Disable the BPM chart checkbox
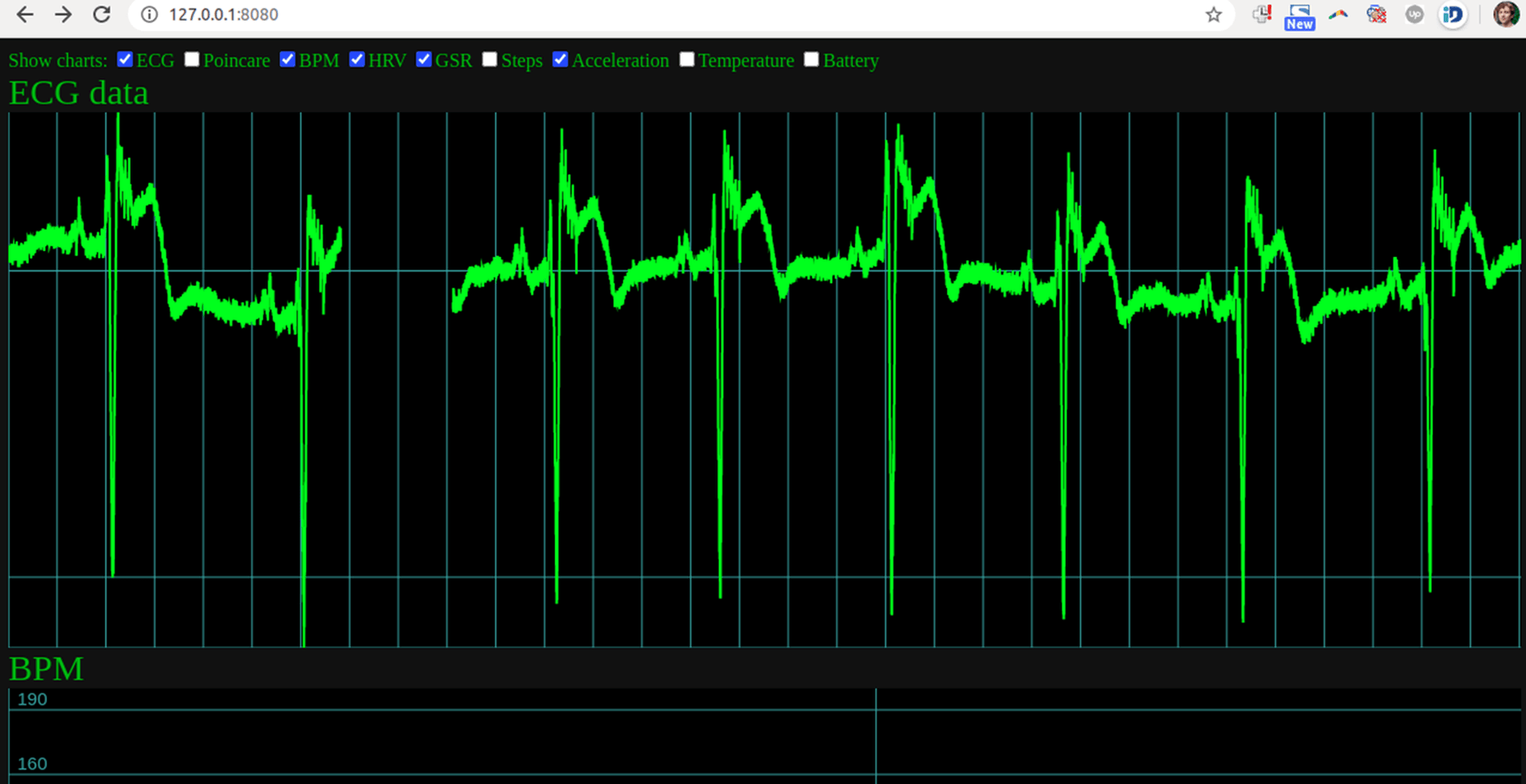Viewport: 1526px width, 784px height. (x=288, y=60)
